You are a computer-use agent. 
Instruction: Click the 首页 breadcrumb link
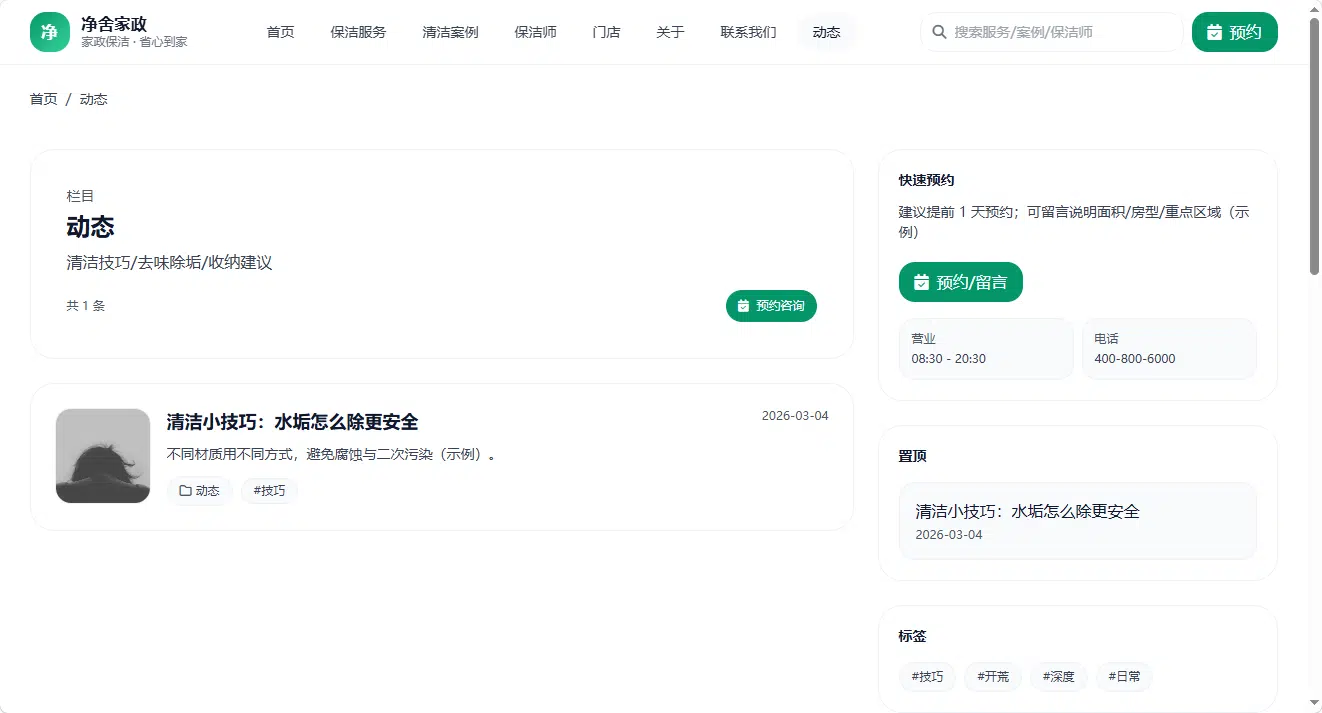coord(43,99)
